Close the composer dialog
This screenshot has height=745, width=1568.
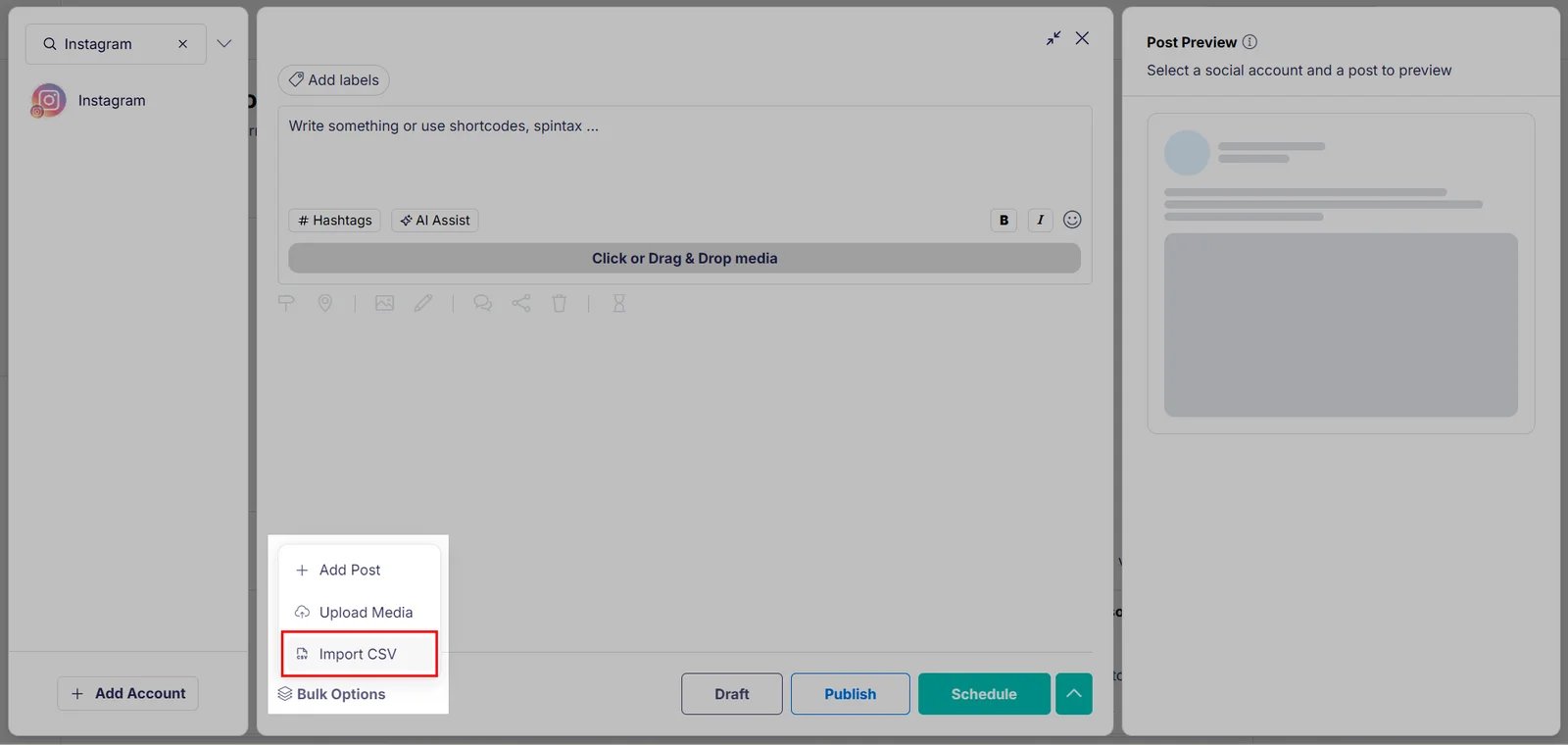point(1082,38)
